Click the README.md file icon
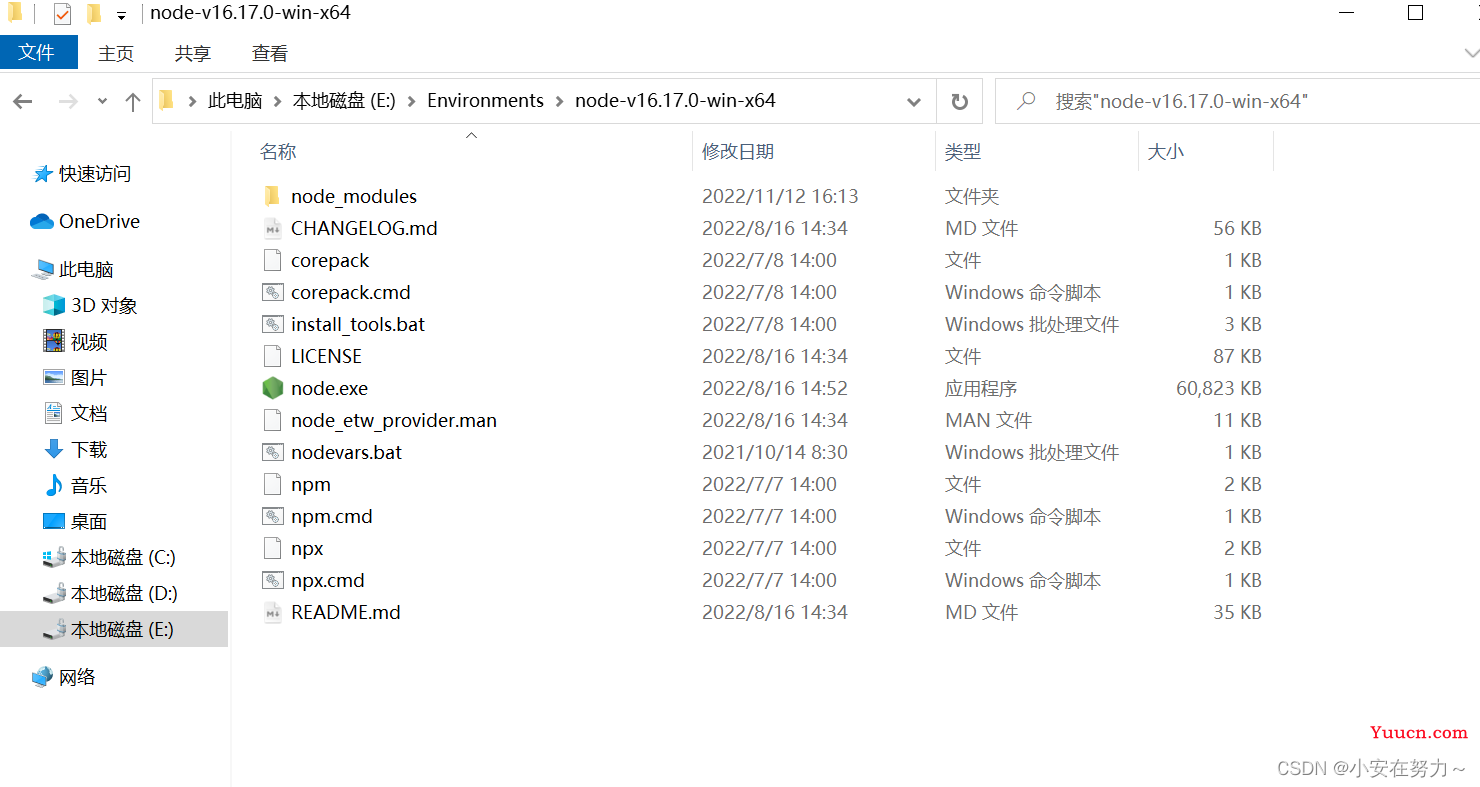The image size is (1480, 787). tap(272, 612)
